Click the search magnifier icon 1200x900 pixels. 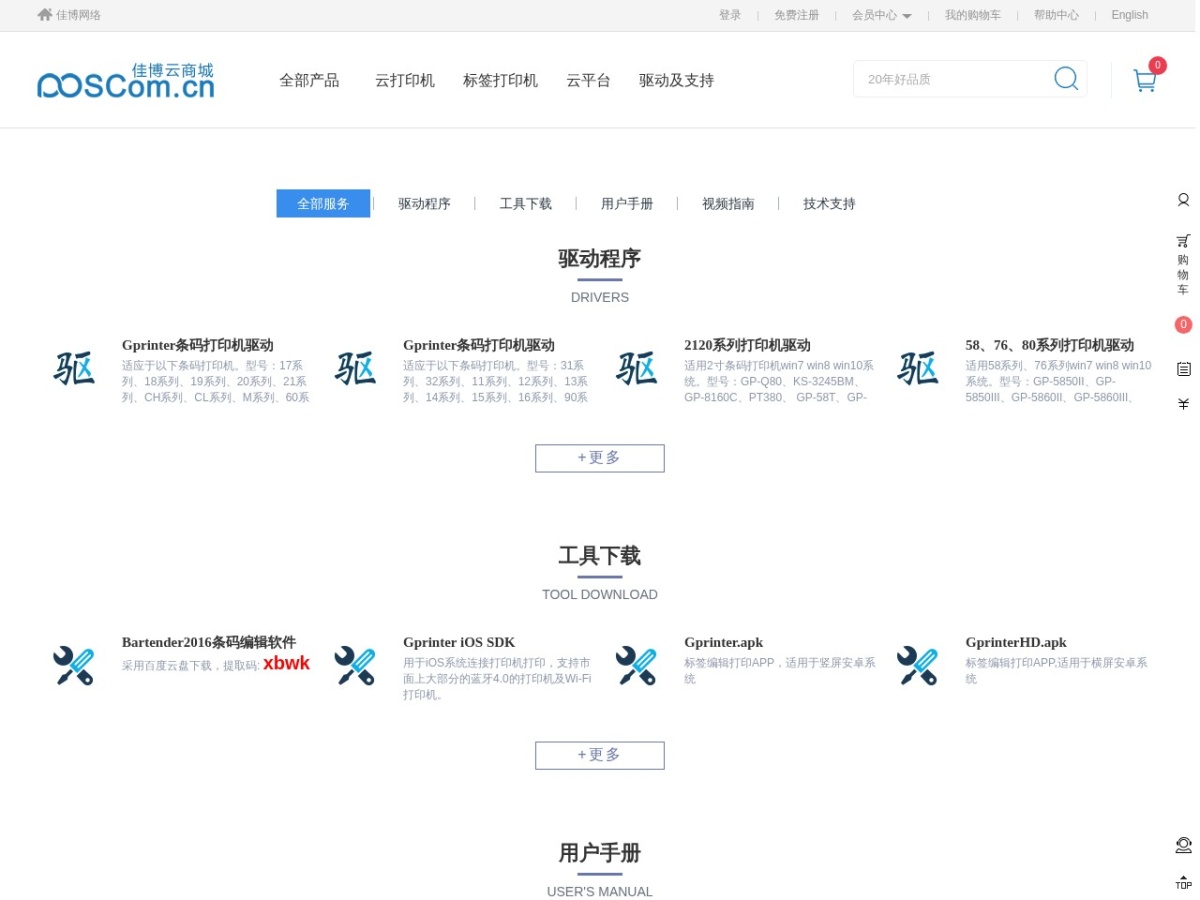(x=1066, y=78)
